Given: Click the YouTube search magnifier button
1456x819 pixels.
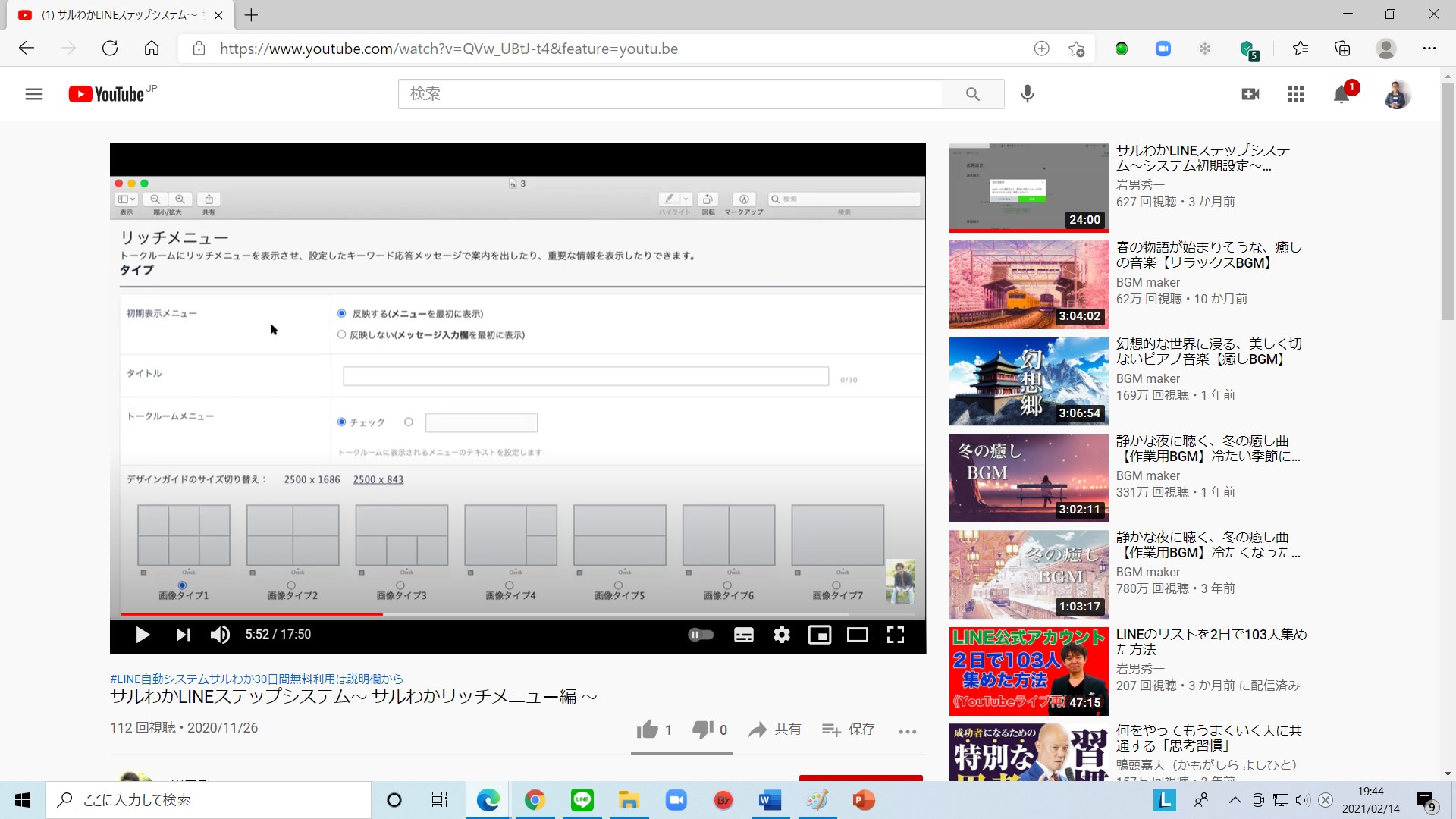Looking at the screenshot, I should pyautogui.click(x=973, y=94).
